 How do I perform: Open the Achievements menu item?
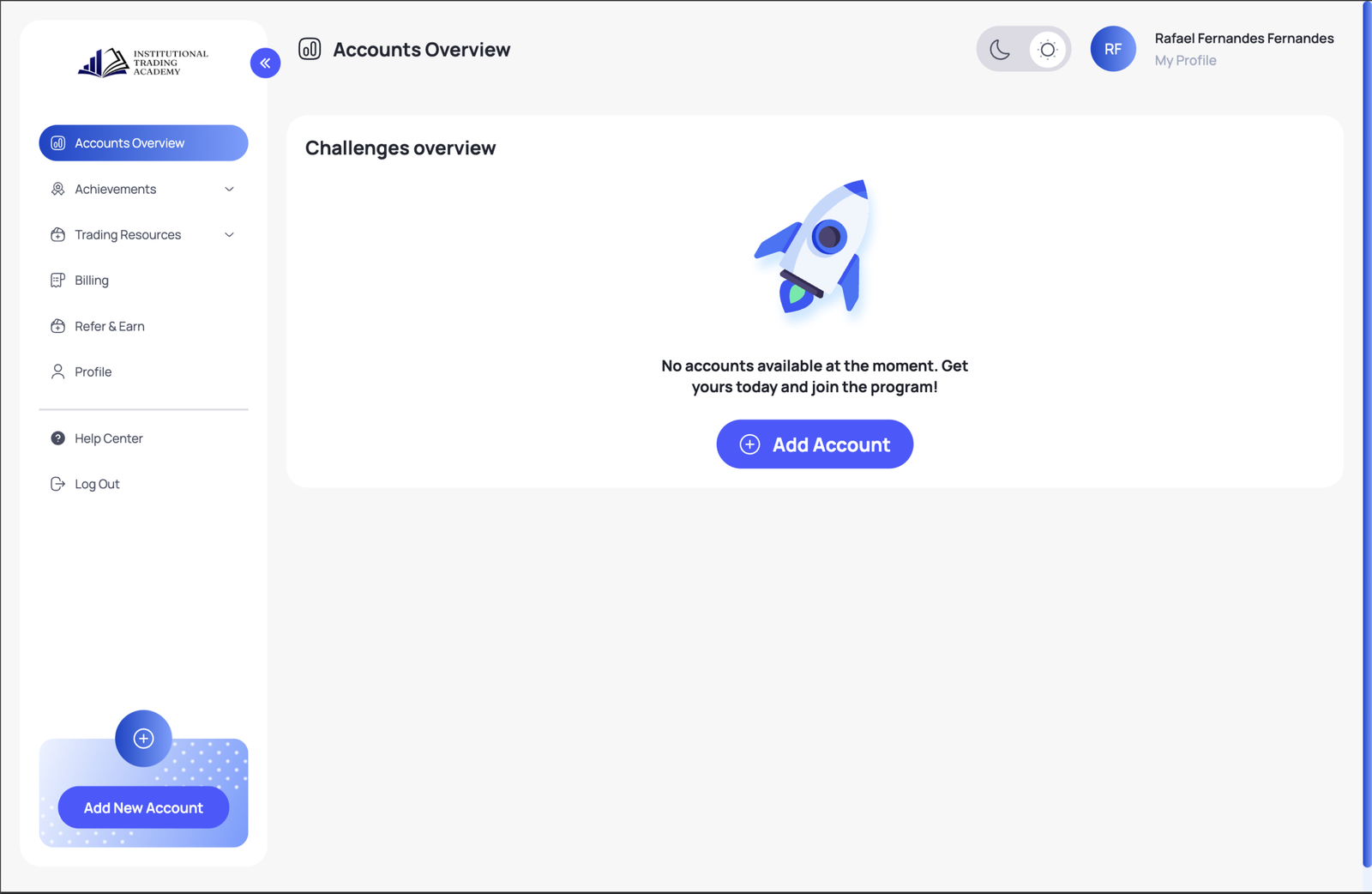116,190
